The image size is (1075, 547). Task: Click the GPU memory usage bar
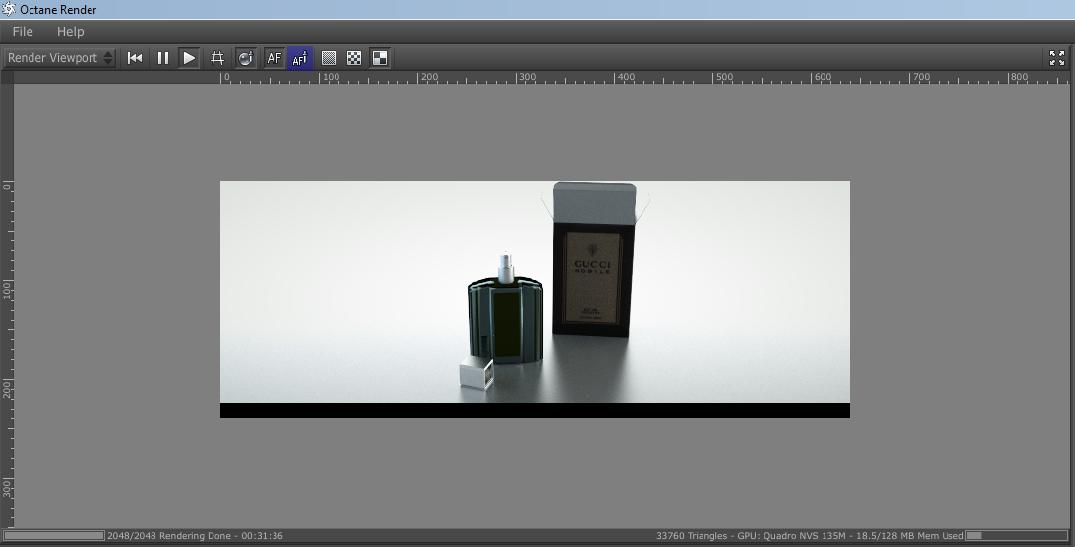1016,535
